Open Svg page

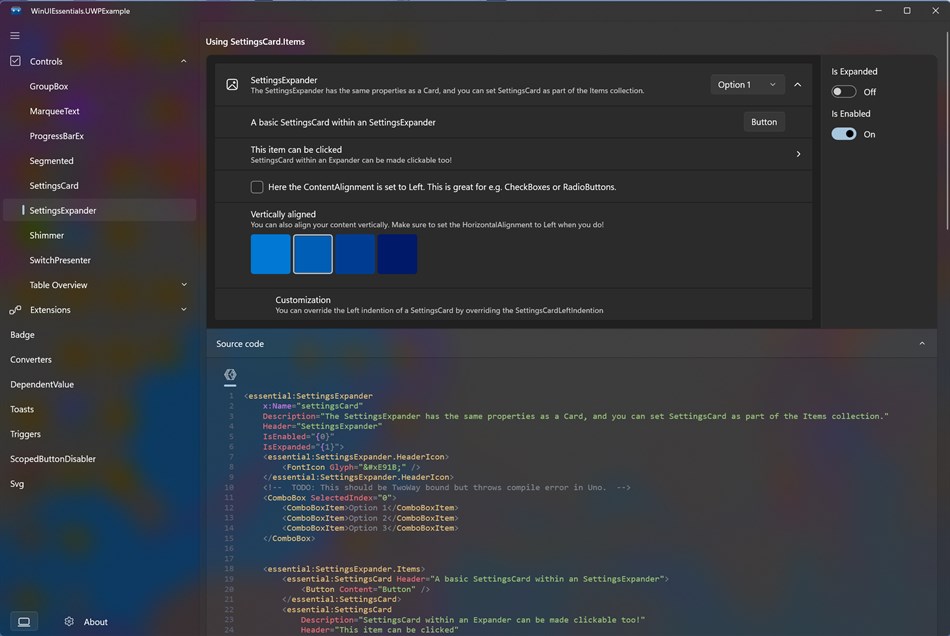[99, 483]
